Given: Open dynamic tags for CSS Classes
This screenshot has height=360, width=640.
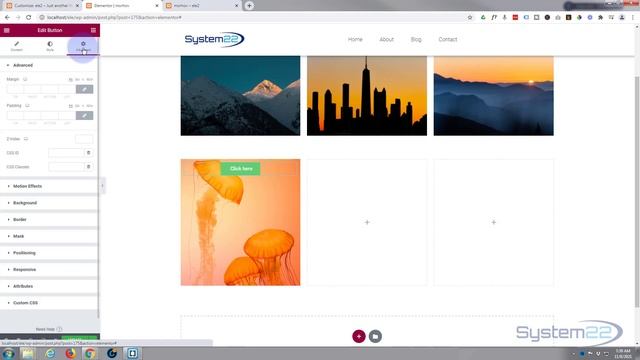Looking at the screenshot, I should 89,167.
